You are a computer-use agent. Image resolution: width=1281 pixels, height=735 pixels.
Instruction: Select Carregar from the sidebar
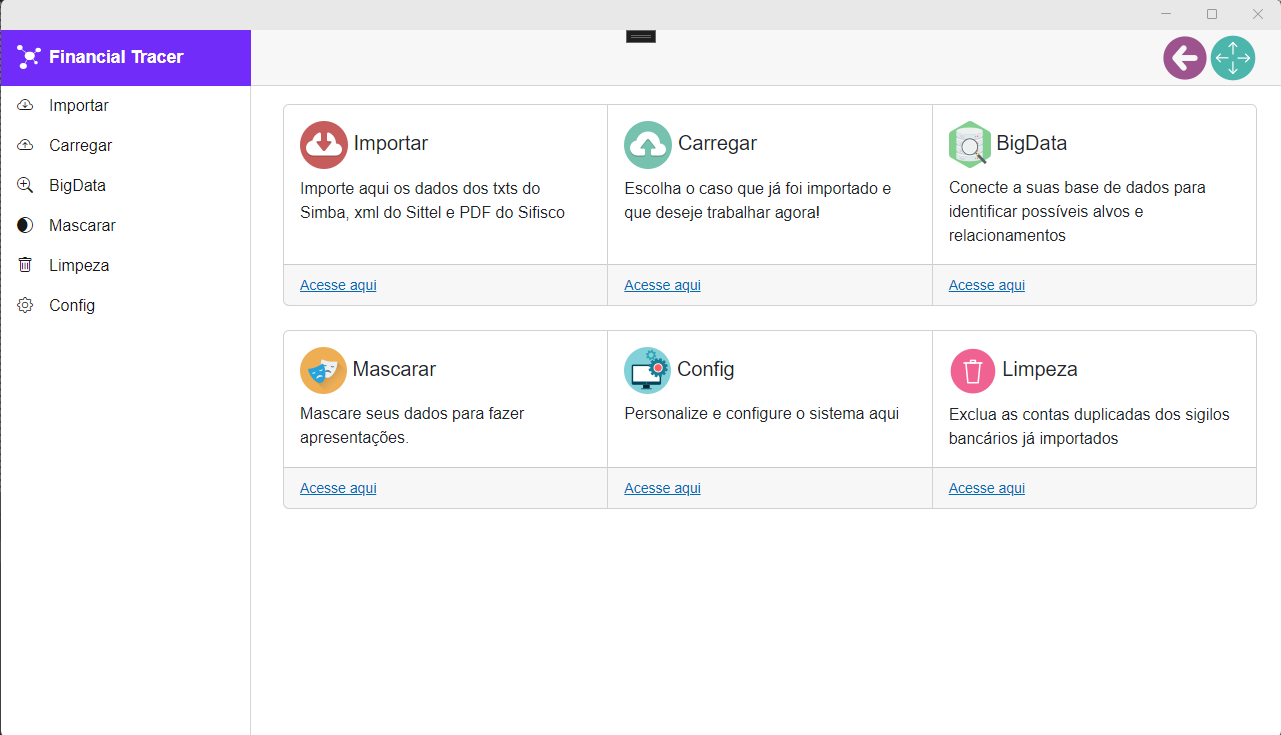pos(80,145)
